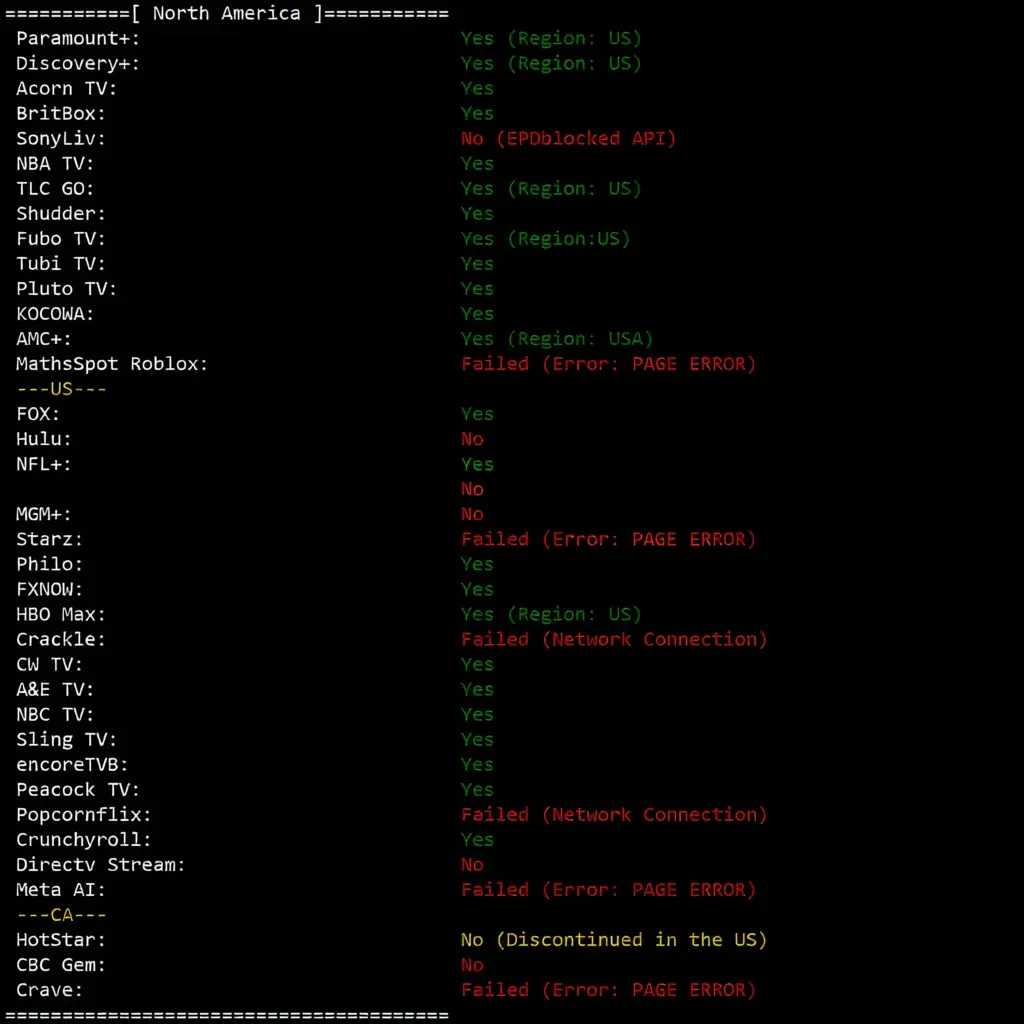Click Crave 'Failed (Error: PAGE ERROR)' result

pyautogui.click(x=608, y=990)
